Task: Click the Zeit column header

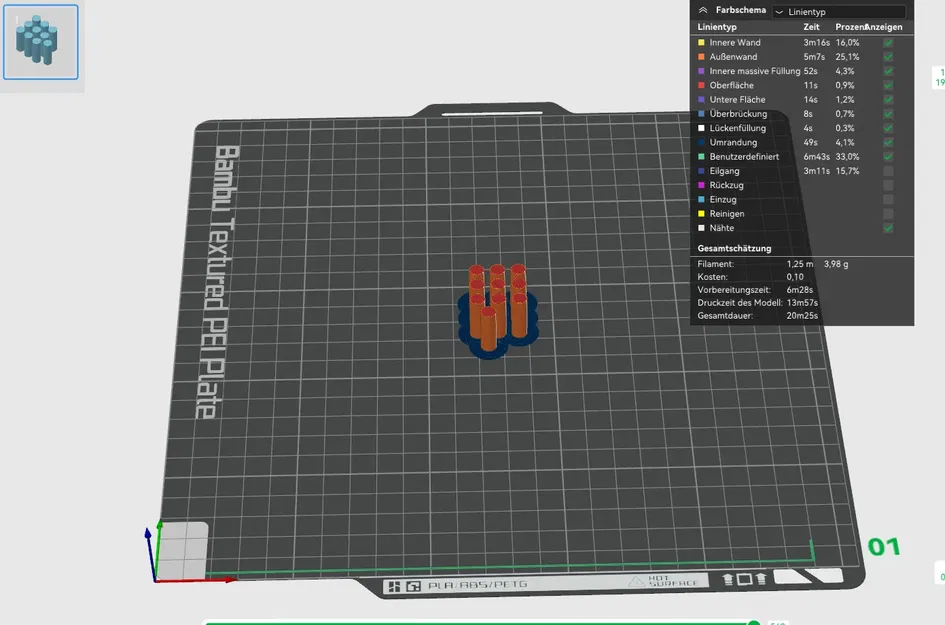Action: [x=811, y=27]
